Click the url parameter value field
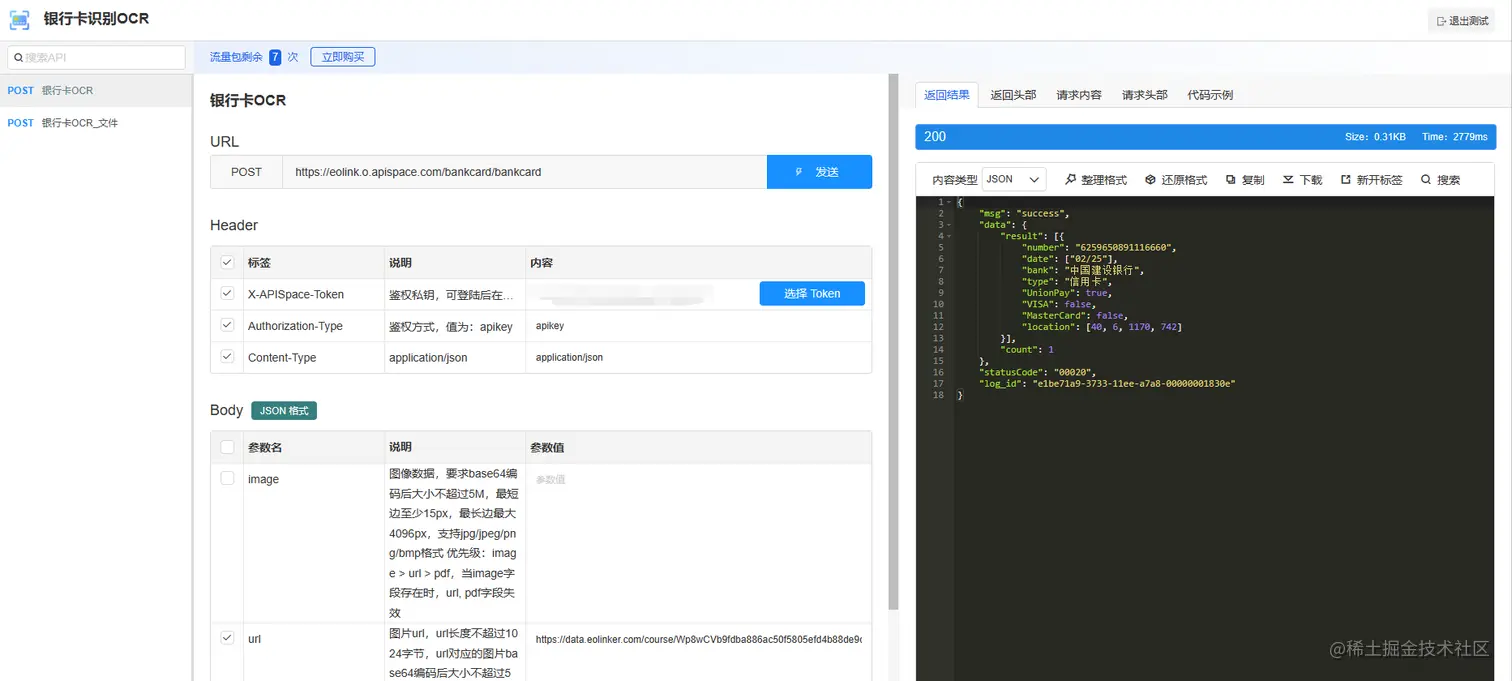The image size is (1512, 681). click(x=698, y=639)
